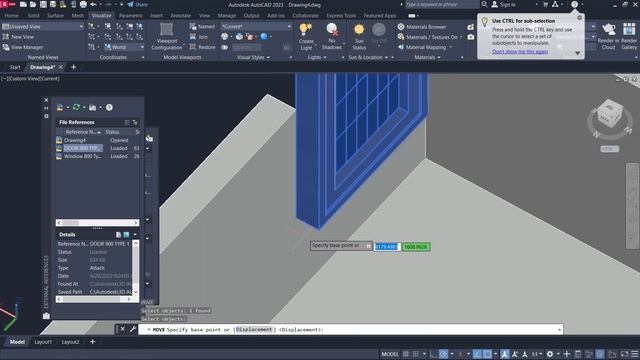
Task: Click the help question mark icon in title bar
Action: tap(574, 4)
